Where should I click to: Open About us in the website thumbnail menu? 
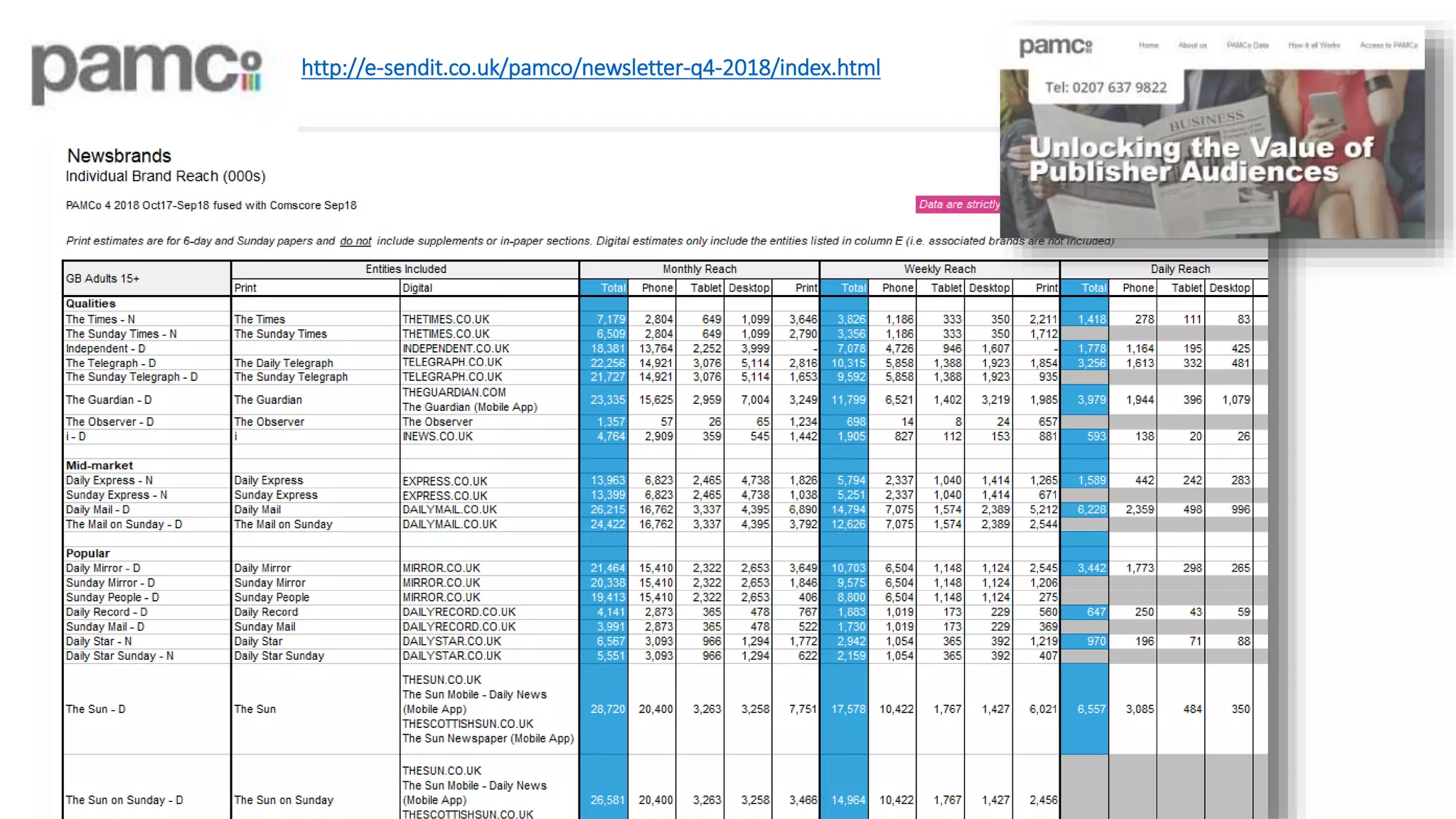pos(1192,45)
